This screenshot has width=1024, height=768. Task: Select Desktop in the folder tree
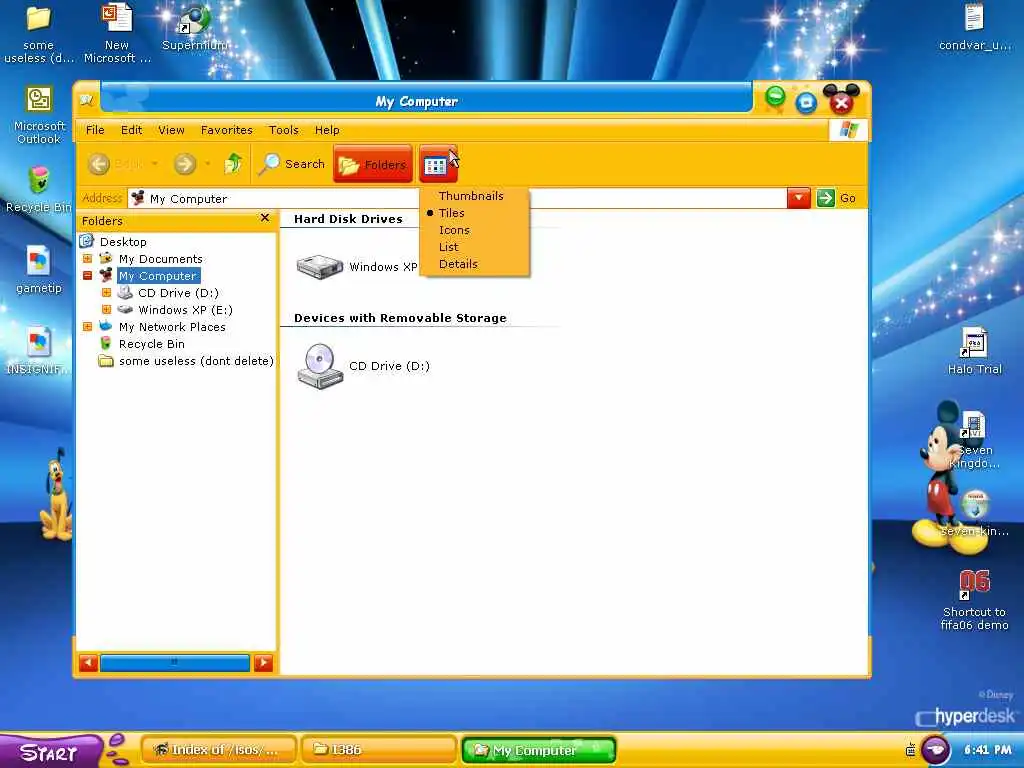pyautogui.click(x=123, y=242)
